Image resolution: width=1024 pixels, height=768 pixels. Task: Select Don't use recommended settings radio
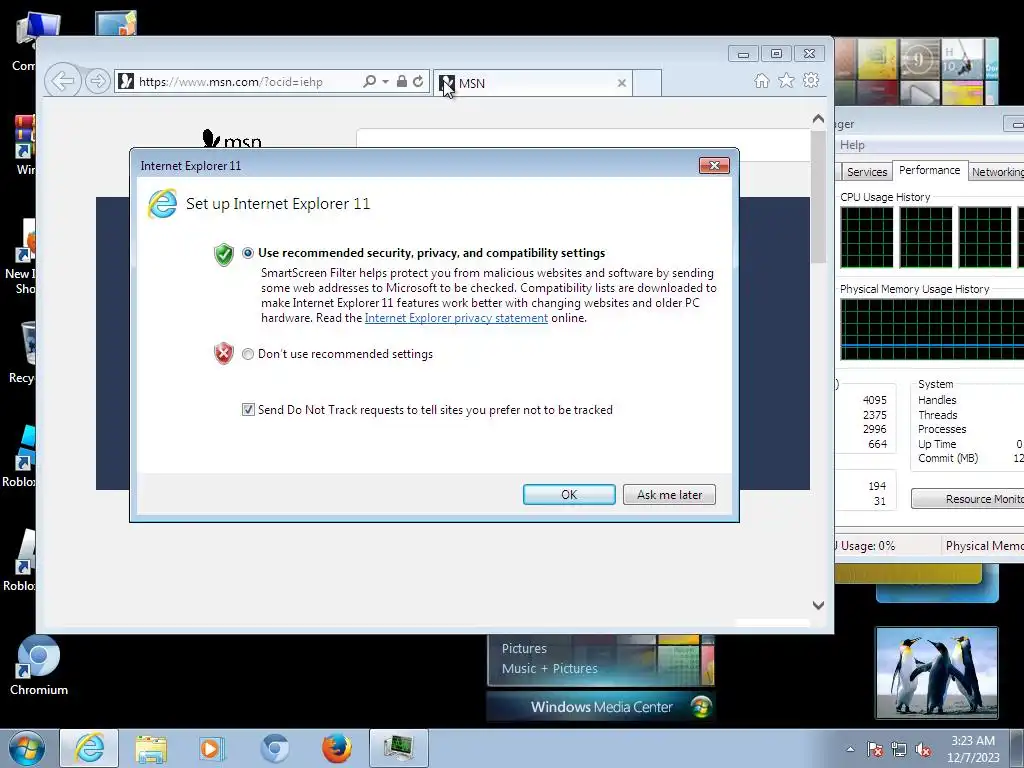point(248,354)
